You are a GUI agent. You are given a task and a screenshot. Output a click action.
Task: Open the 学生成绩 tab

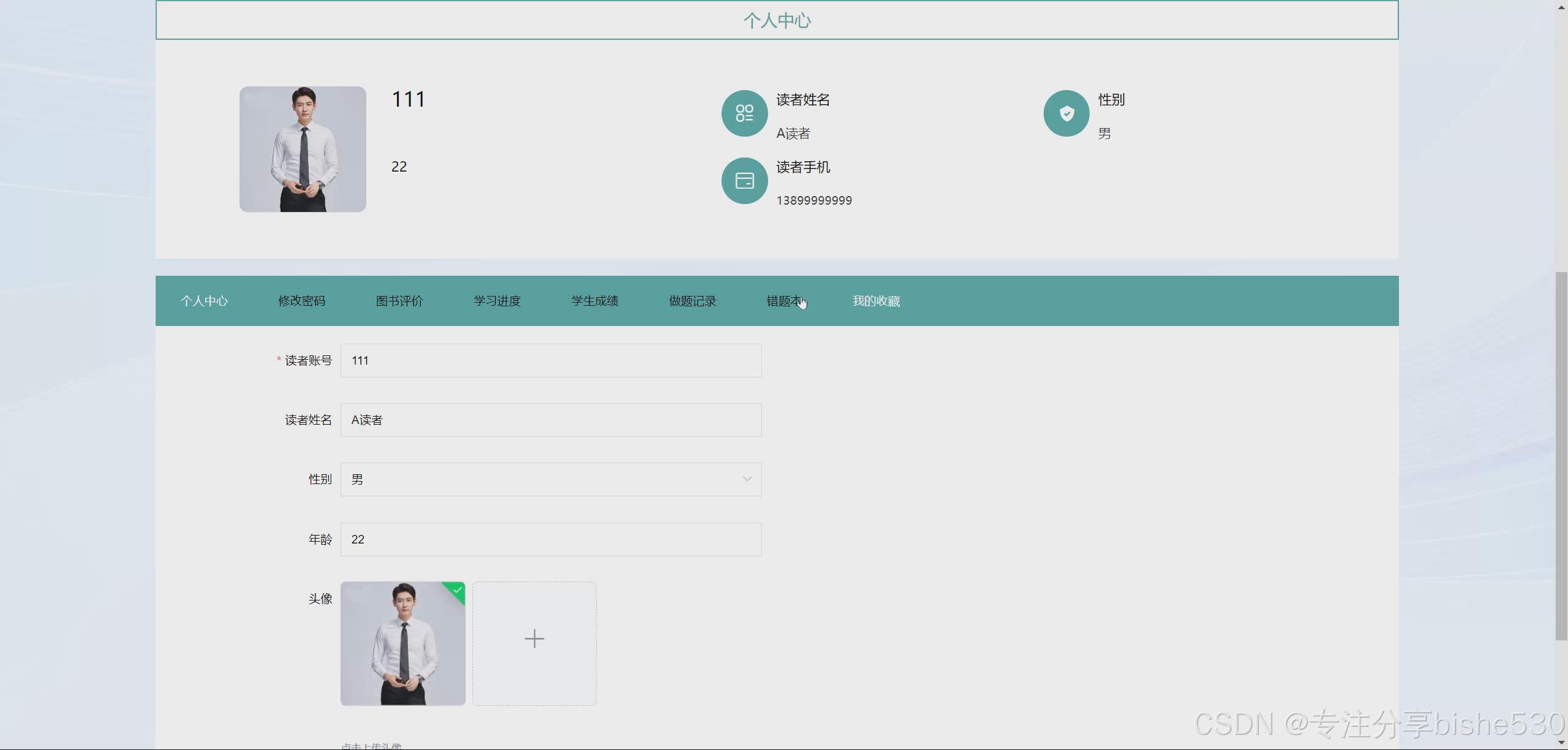click(x=595, y=301)
